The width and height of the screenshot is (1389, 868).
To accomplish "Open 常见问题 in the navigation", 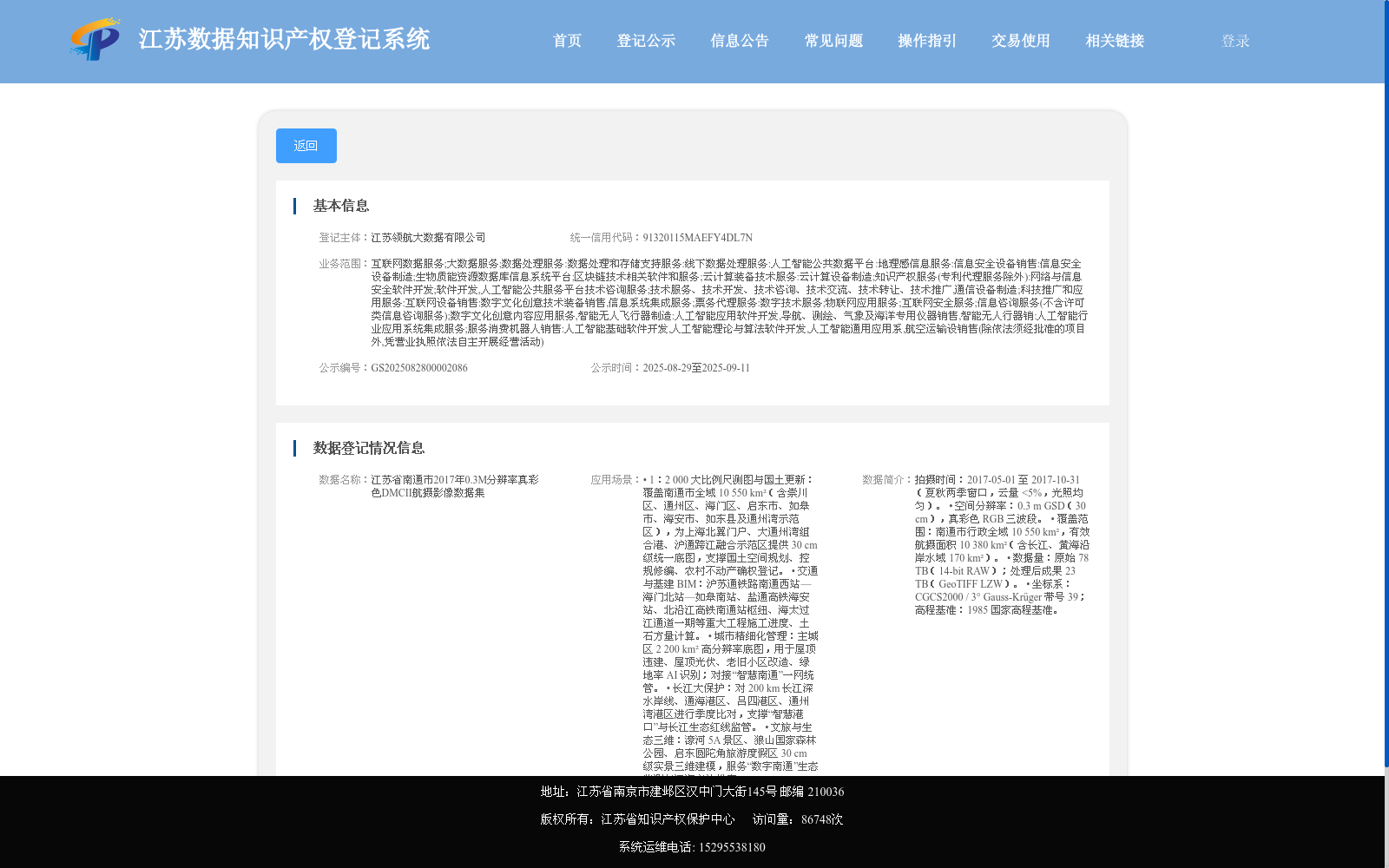I will pos(833,41).
